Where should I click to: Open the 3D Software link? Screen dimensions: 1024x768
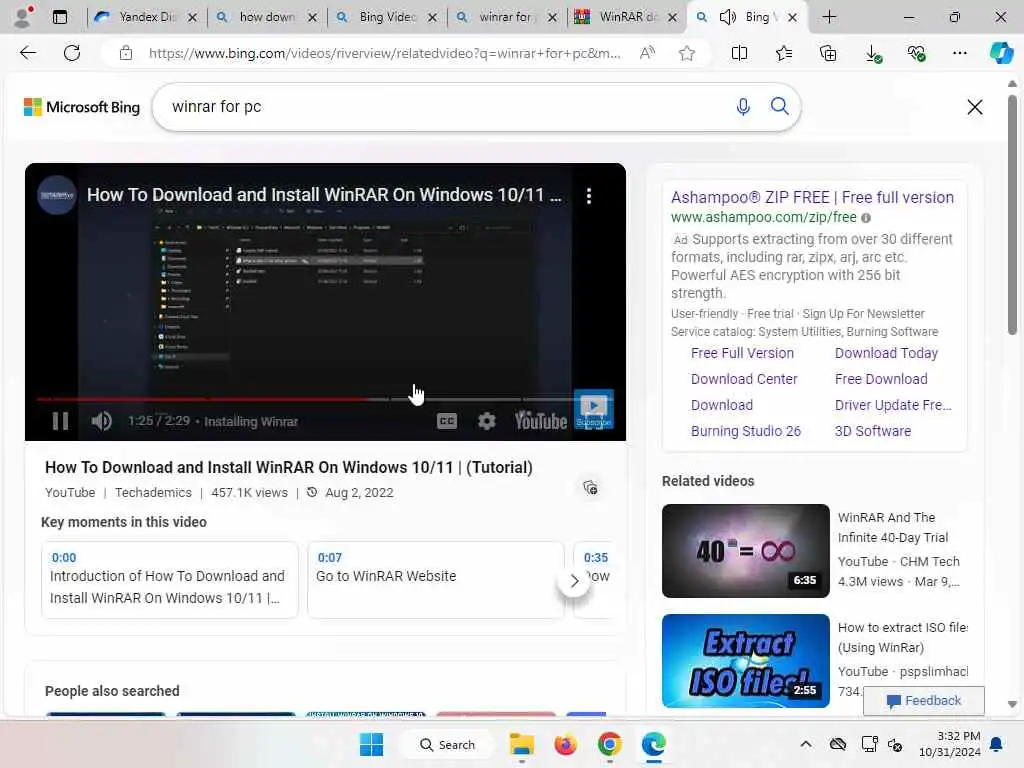(872, 432)
